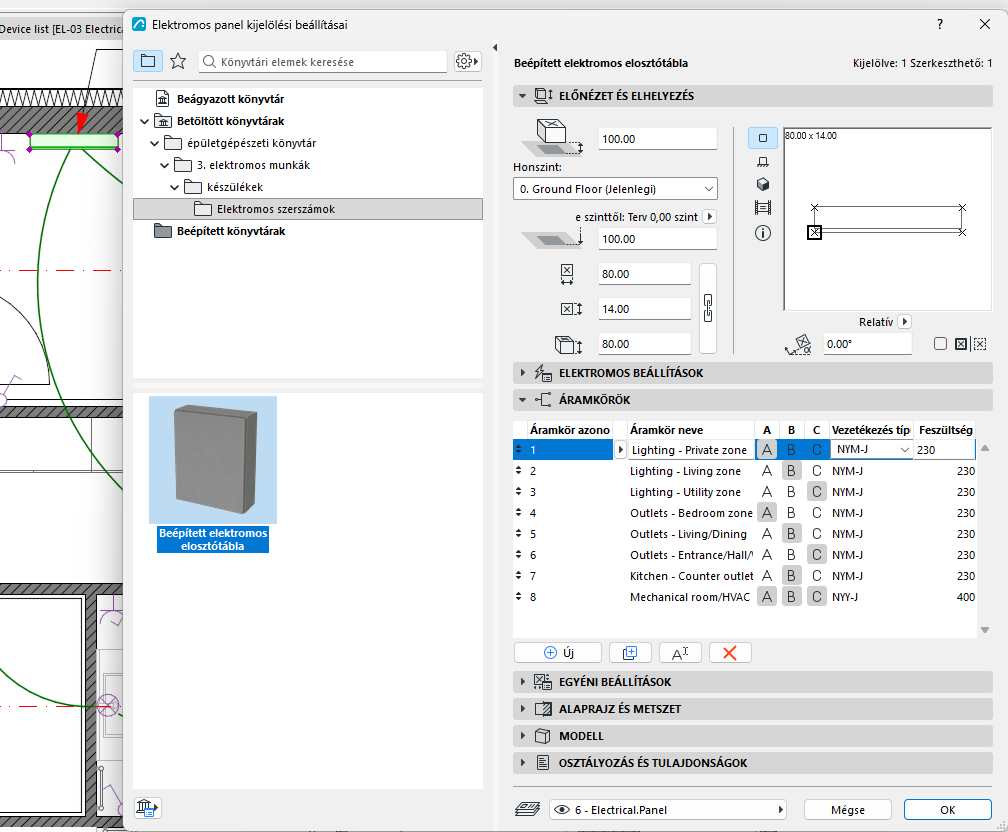Delete the selected circuit with red X
This screenshot has width=1008, height=832.
click(730, 653)
